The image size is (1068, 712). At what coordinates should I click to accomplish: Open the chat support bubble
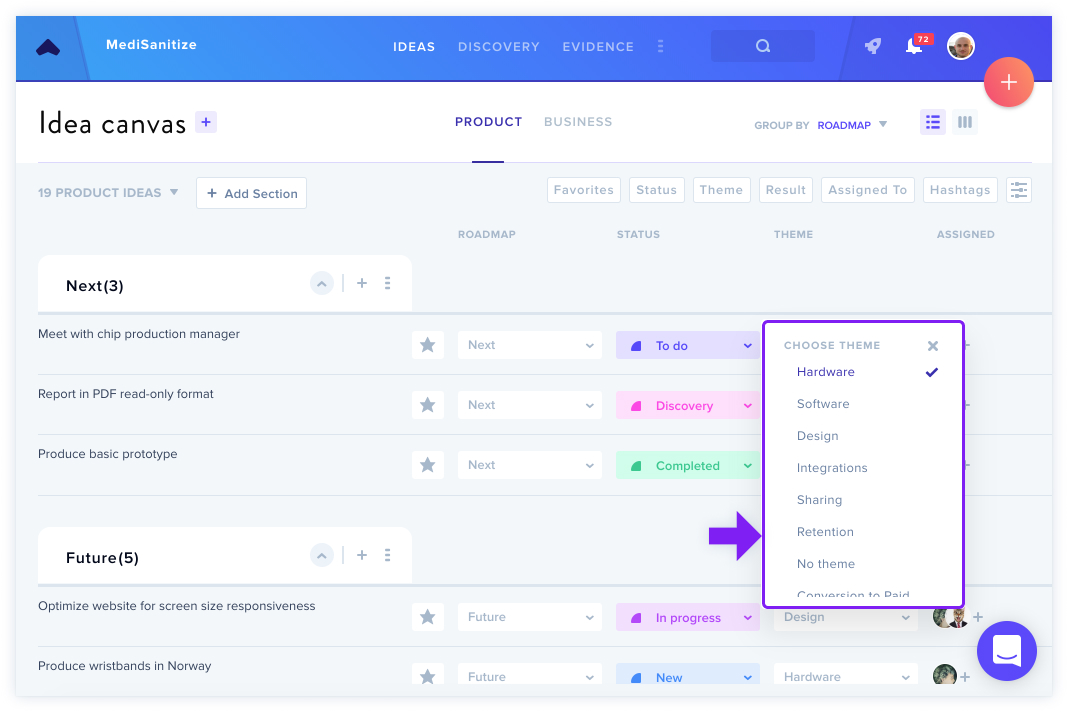(x=1007, y=651)
